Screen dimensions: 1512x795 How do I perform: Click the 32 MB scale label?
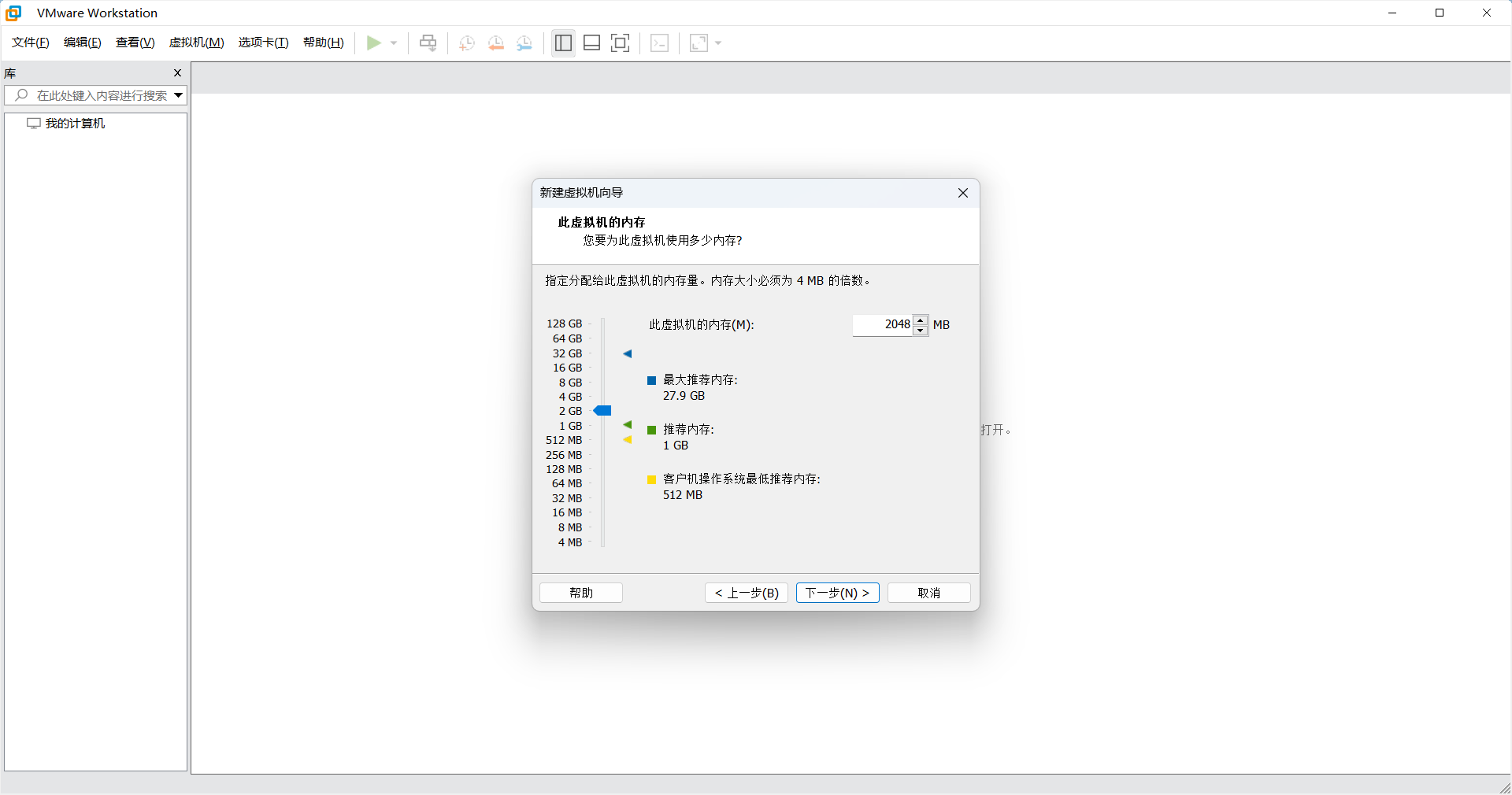567,499
